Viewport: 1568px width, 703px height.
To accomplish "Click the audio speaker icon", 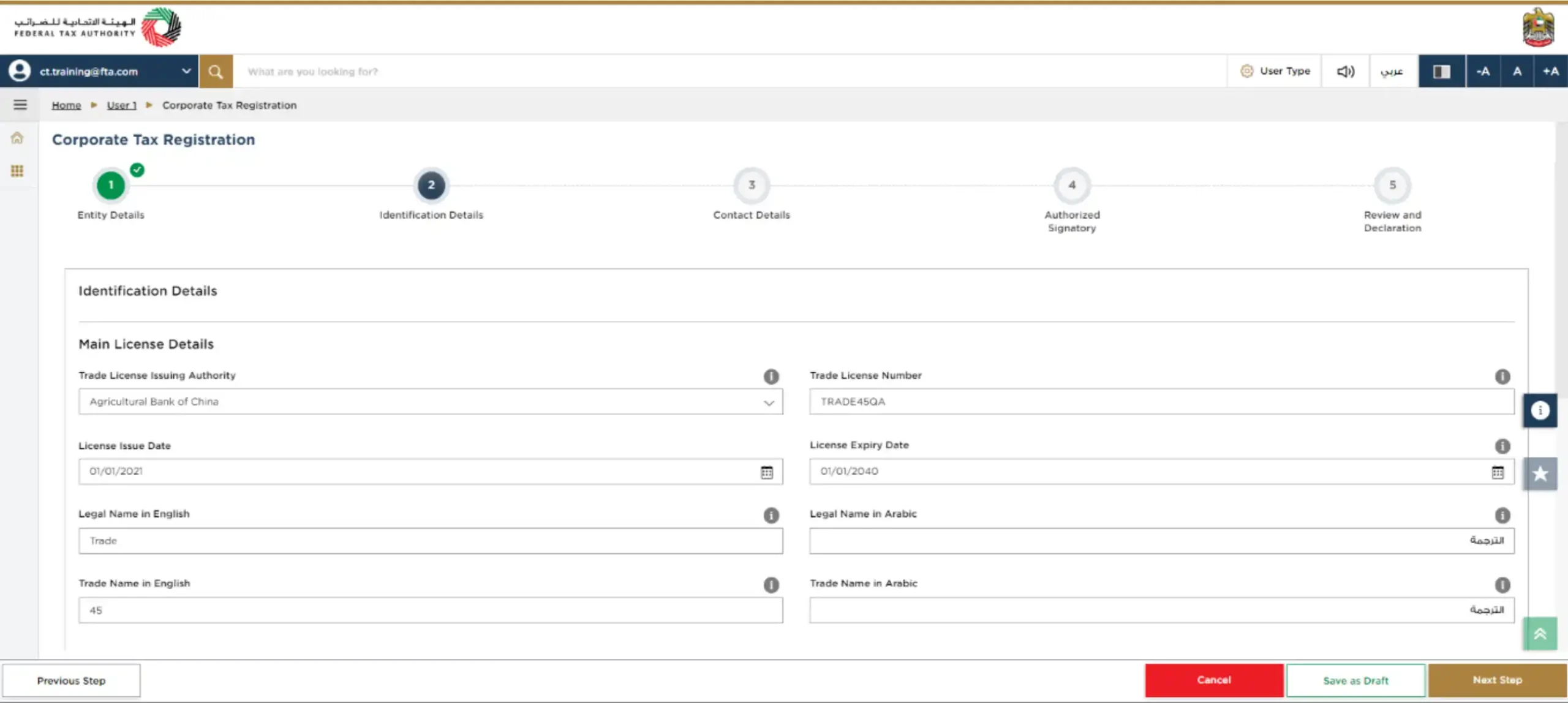I will [1345, 72].
